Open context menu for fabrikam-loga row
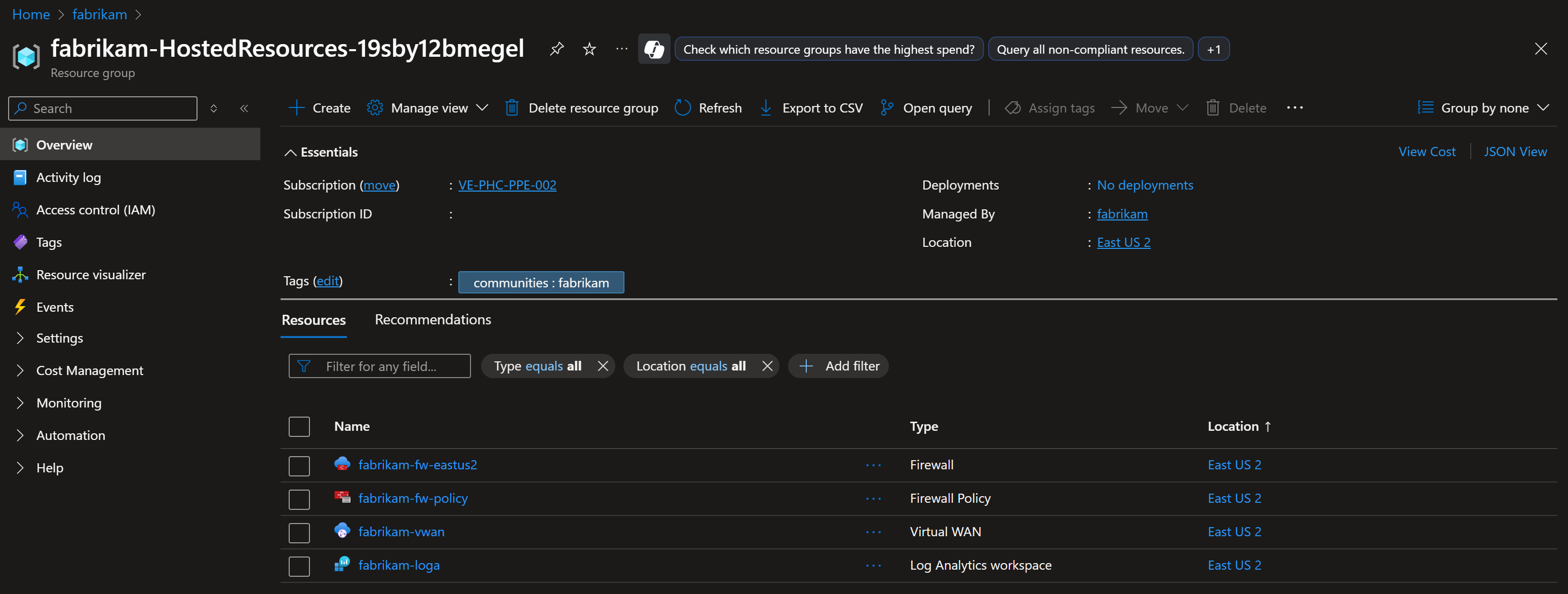Image resolution: width=1568 pixels, height=594 pixels. coord(874,566)
